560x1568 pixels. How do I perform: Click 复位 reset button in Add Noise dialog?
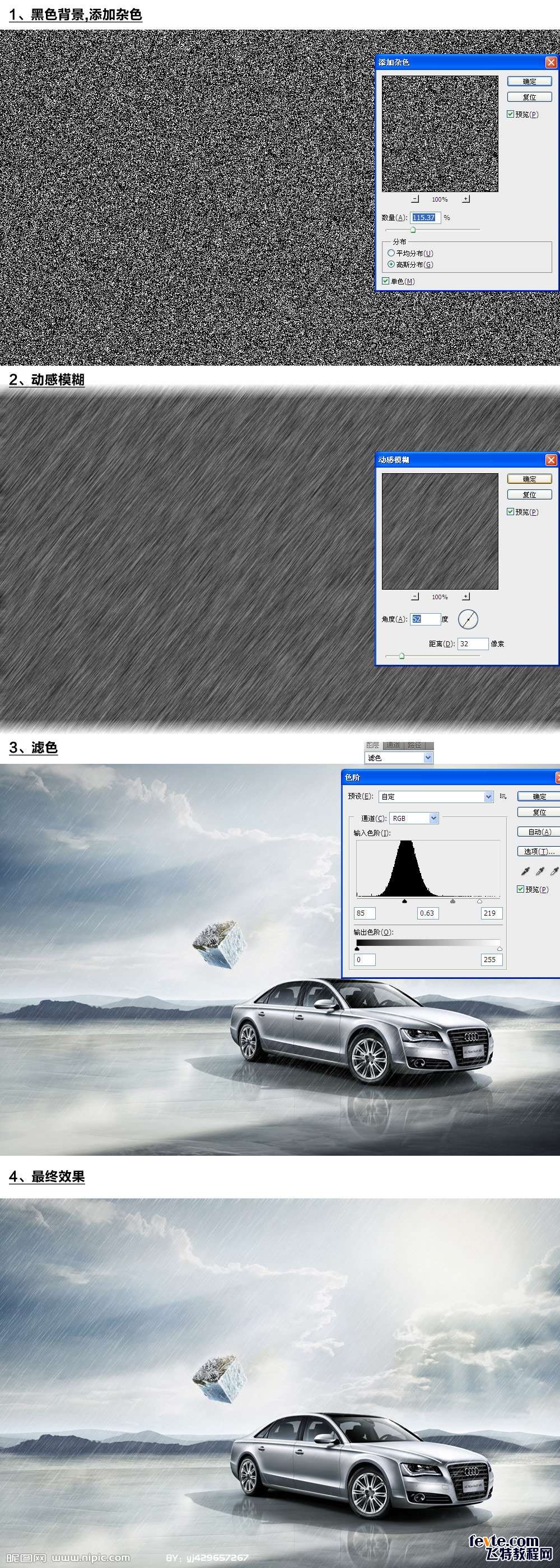[x=529, y=97]
